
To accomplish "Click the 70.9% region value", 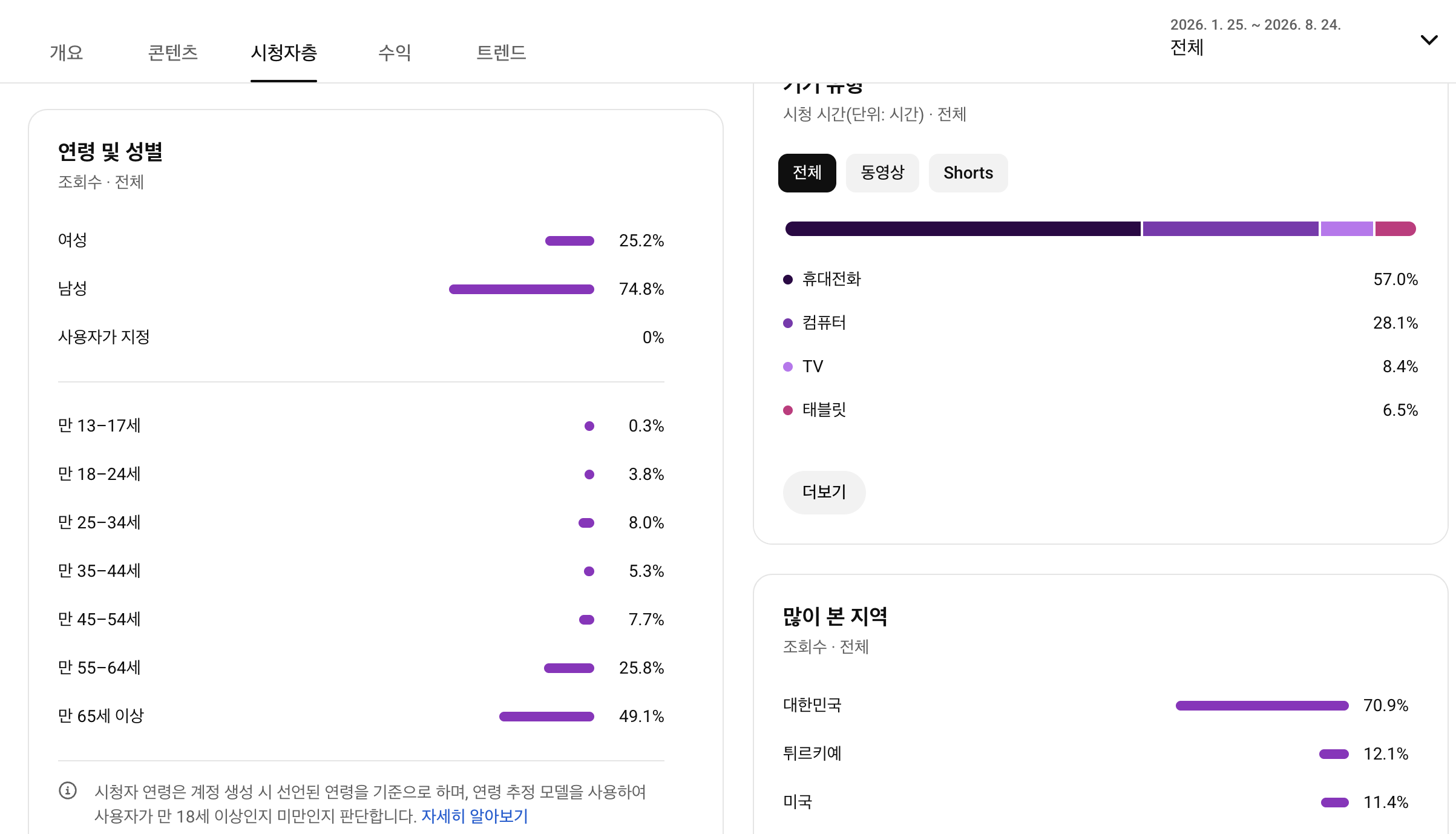I will click(x=1386, y=706).
